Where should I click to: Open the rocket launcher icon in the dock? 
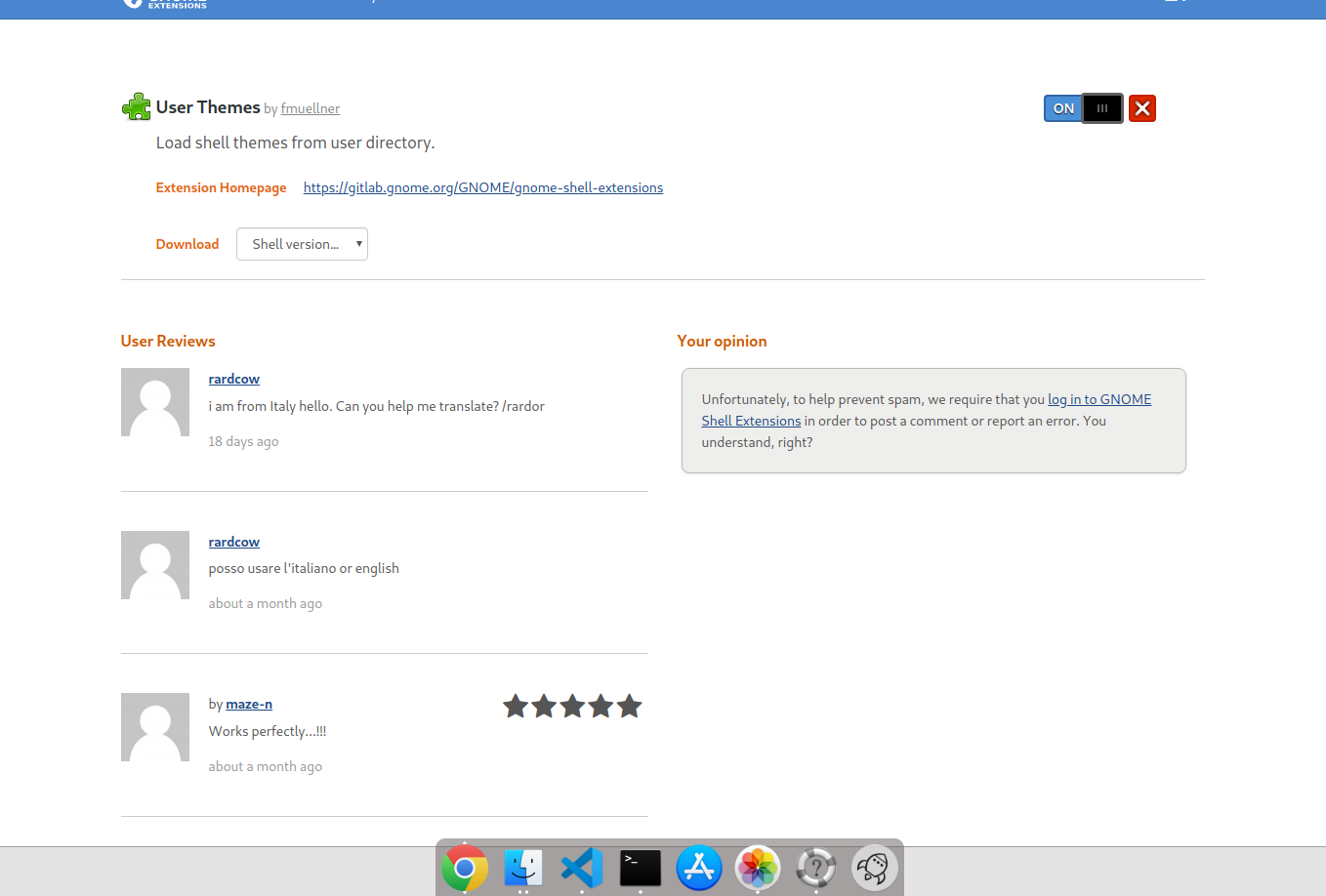point(875,868)
